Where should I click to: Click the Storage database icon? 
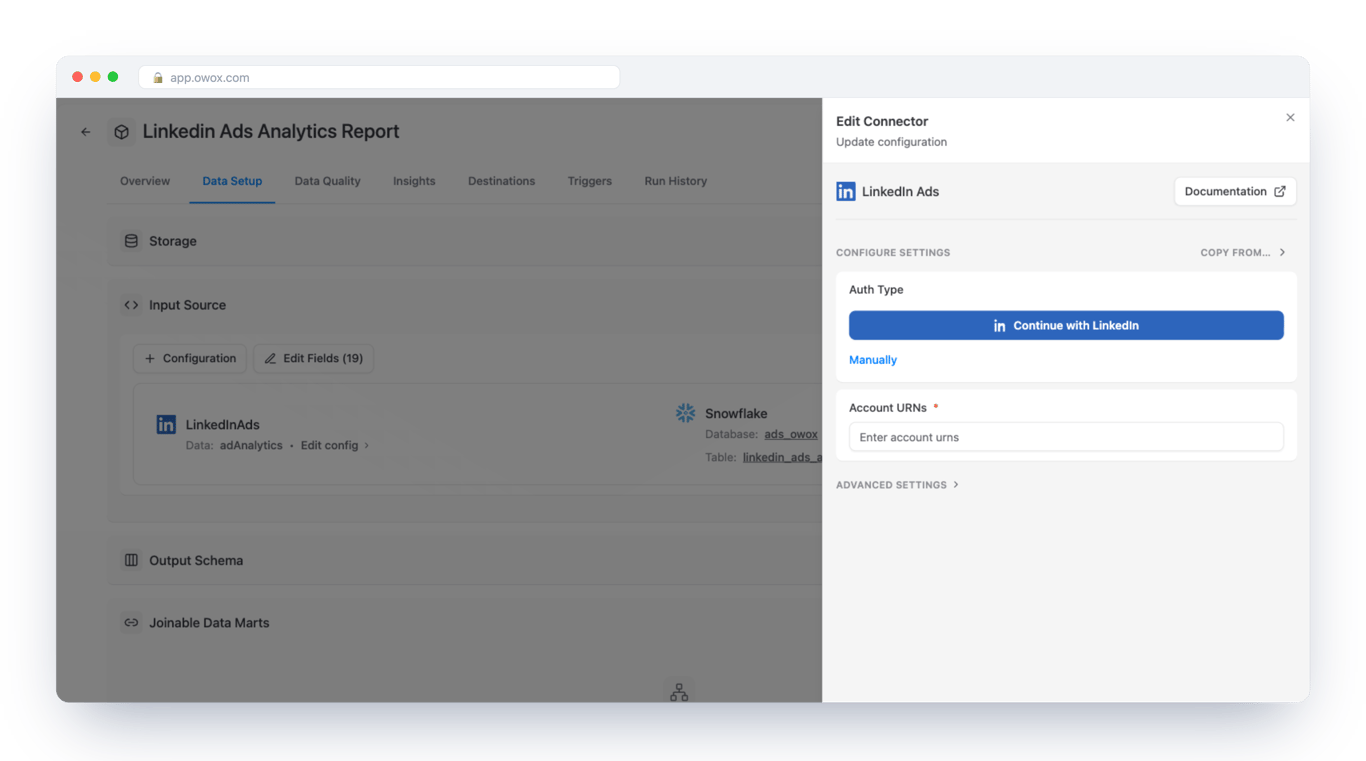click(x=131, y=241)
